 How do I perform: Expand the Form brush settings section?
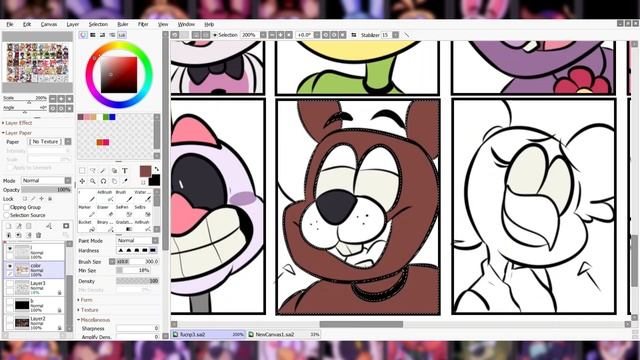point(85,300)
